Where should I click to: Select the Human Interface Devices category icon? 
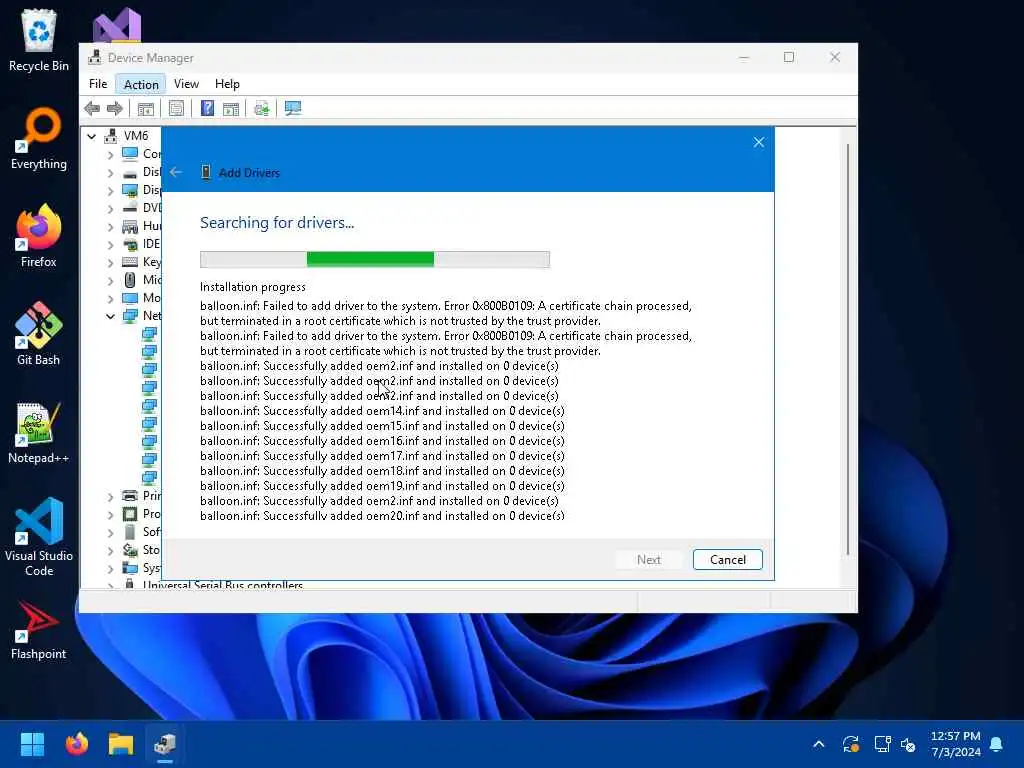130,226
